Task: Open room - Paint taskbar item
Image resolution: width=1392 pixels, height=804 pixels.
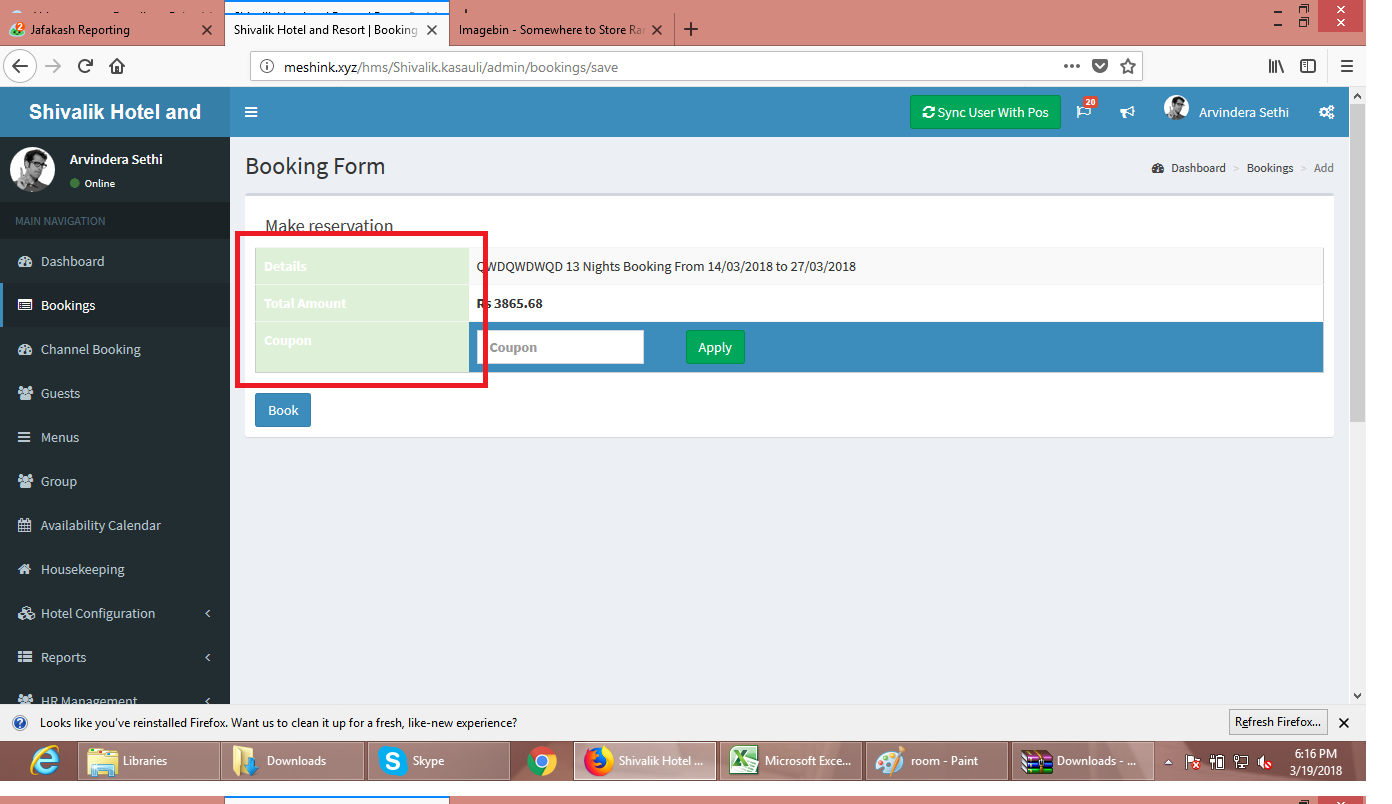Action: [935, 761]
